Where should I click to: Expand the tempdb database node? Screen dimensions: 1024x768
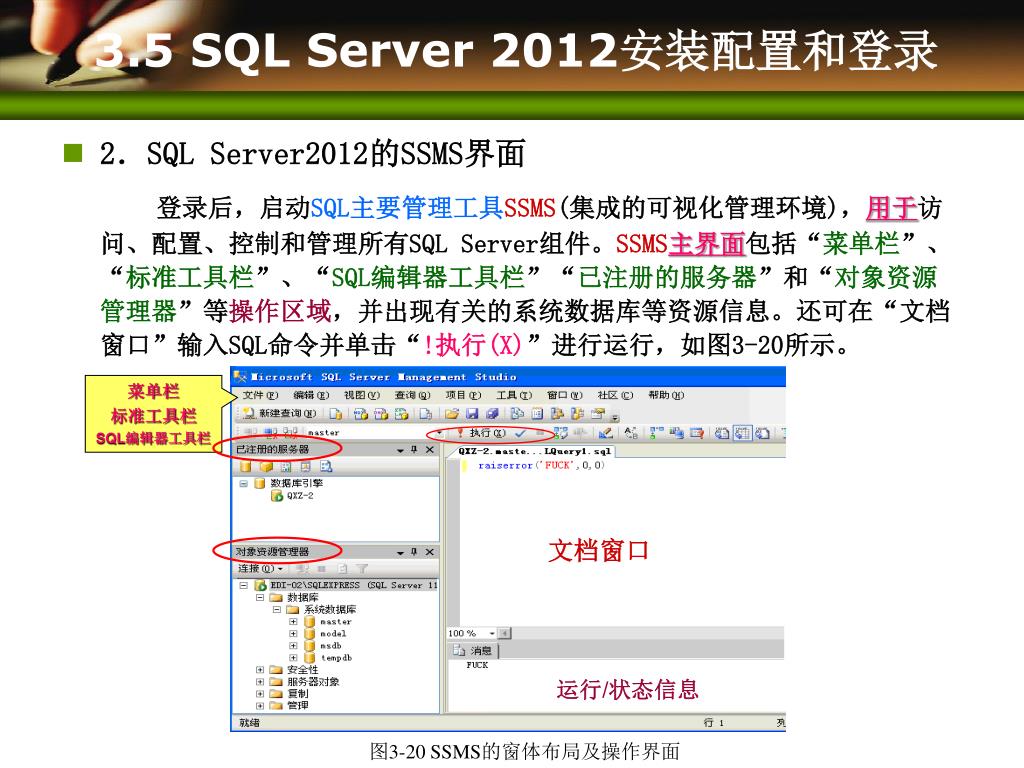pos(293,658)
